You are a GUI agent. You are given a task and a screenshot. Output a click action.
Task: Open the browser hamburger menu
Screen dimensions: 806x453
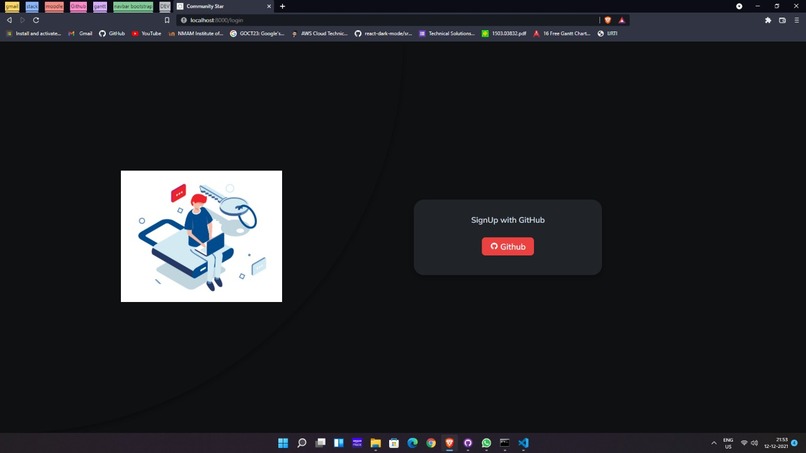(796, 20)
